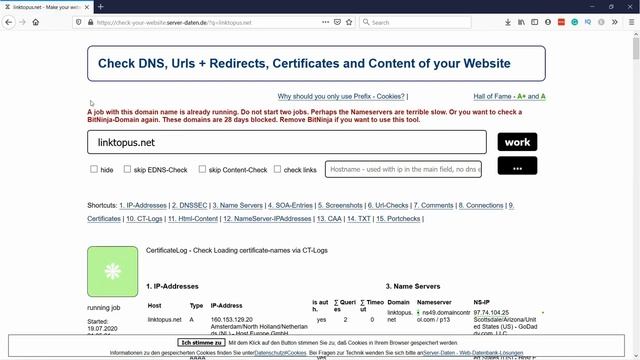Click the black three-dots button

click(517, 166)
